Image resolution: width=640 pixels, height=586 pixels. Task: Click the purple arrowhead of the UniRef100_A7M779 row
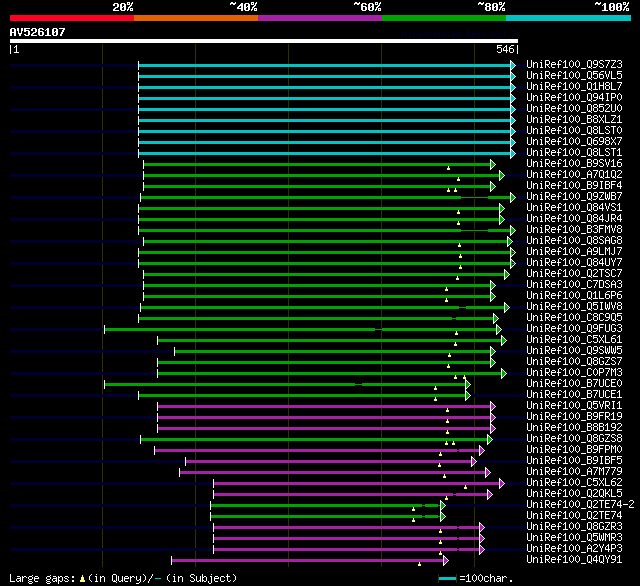click(487, 473)
